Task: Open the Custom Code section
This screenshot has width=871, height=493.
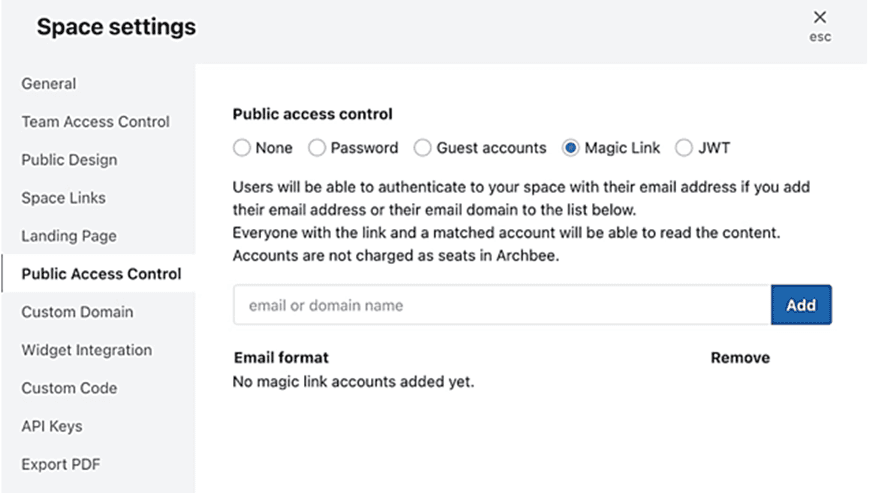Action: tap(69, 388)
